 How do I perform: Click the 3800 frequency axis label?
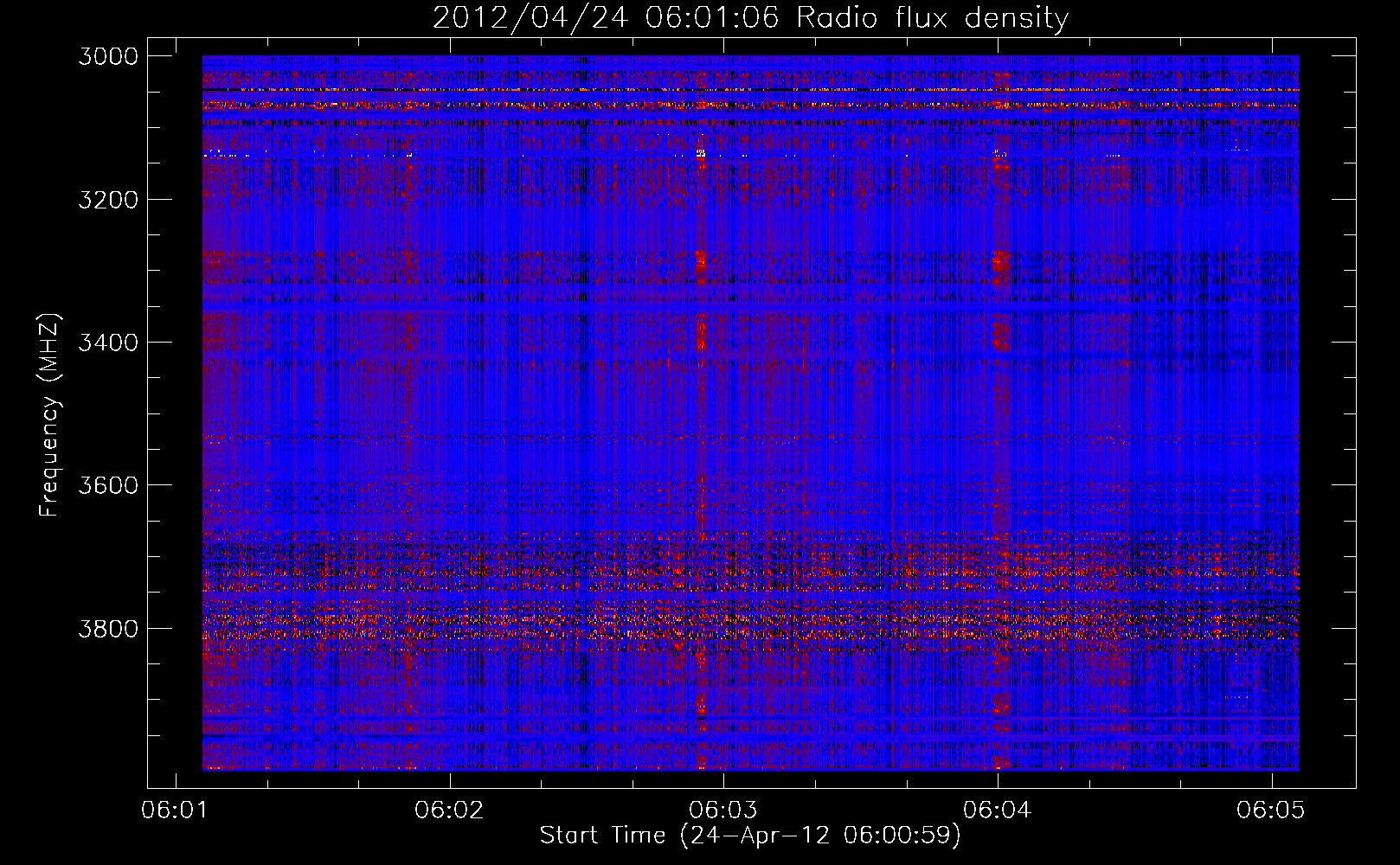click(108, 628)
